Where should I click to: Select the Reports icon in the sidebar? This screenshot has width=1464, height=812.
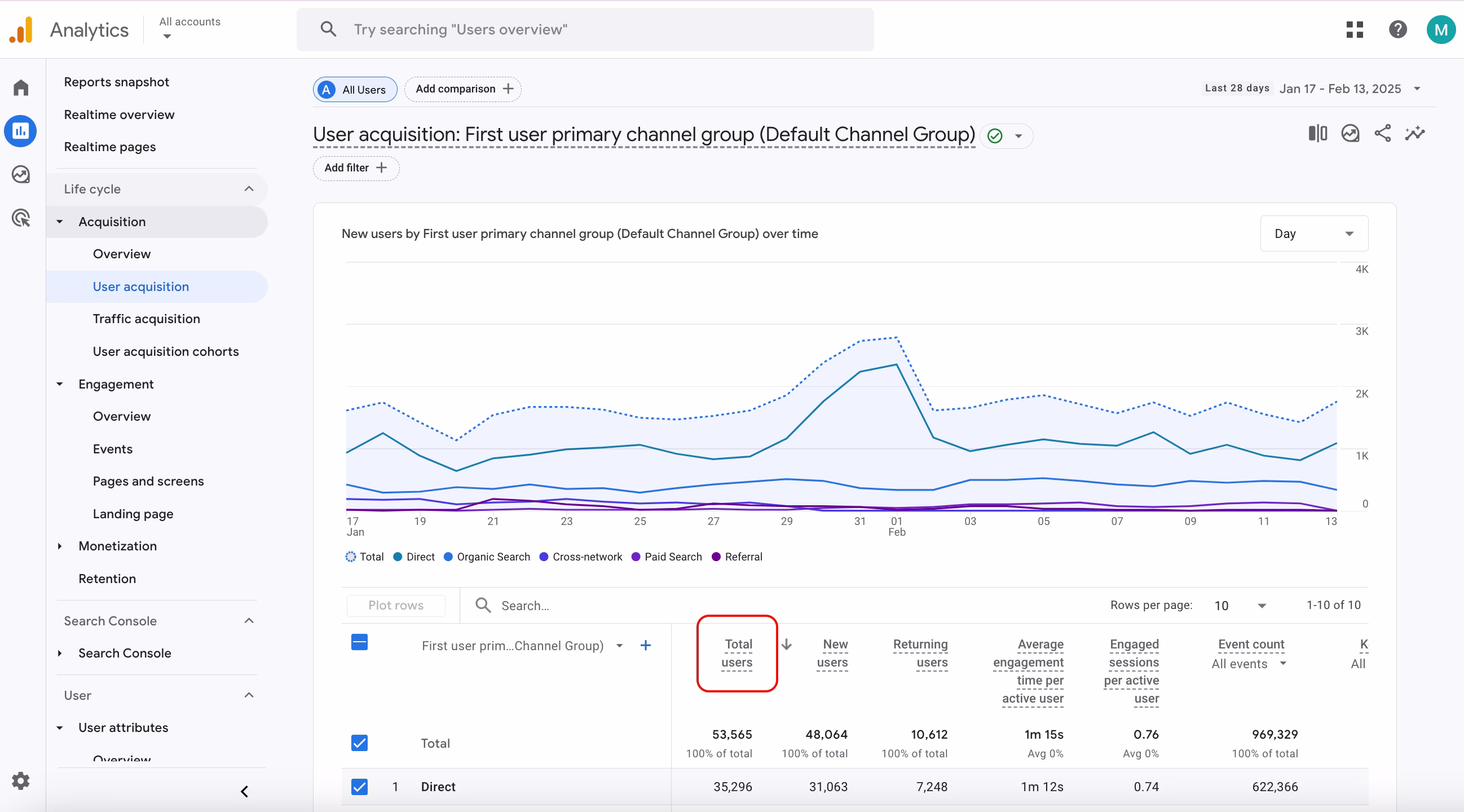coord(20,131)
